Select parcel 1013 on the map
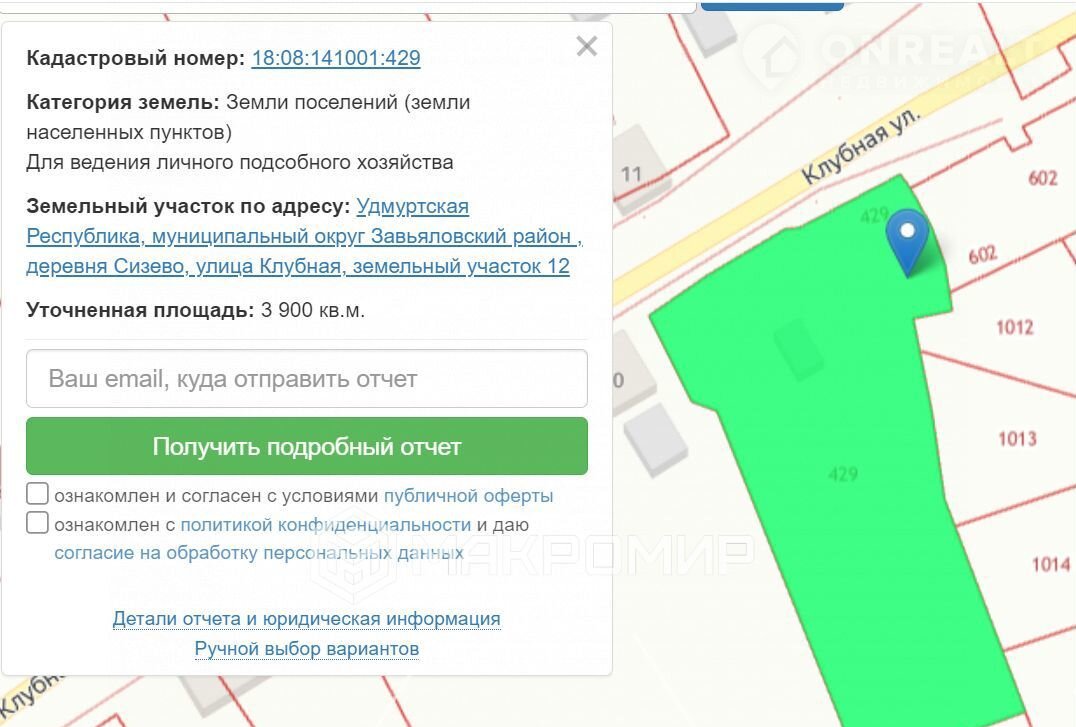This screenshot has width=1076, height=727. 1016,439
